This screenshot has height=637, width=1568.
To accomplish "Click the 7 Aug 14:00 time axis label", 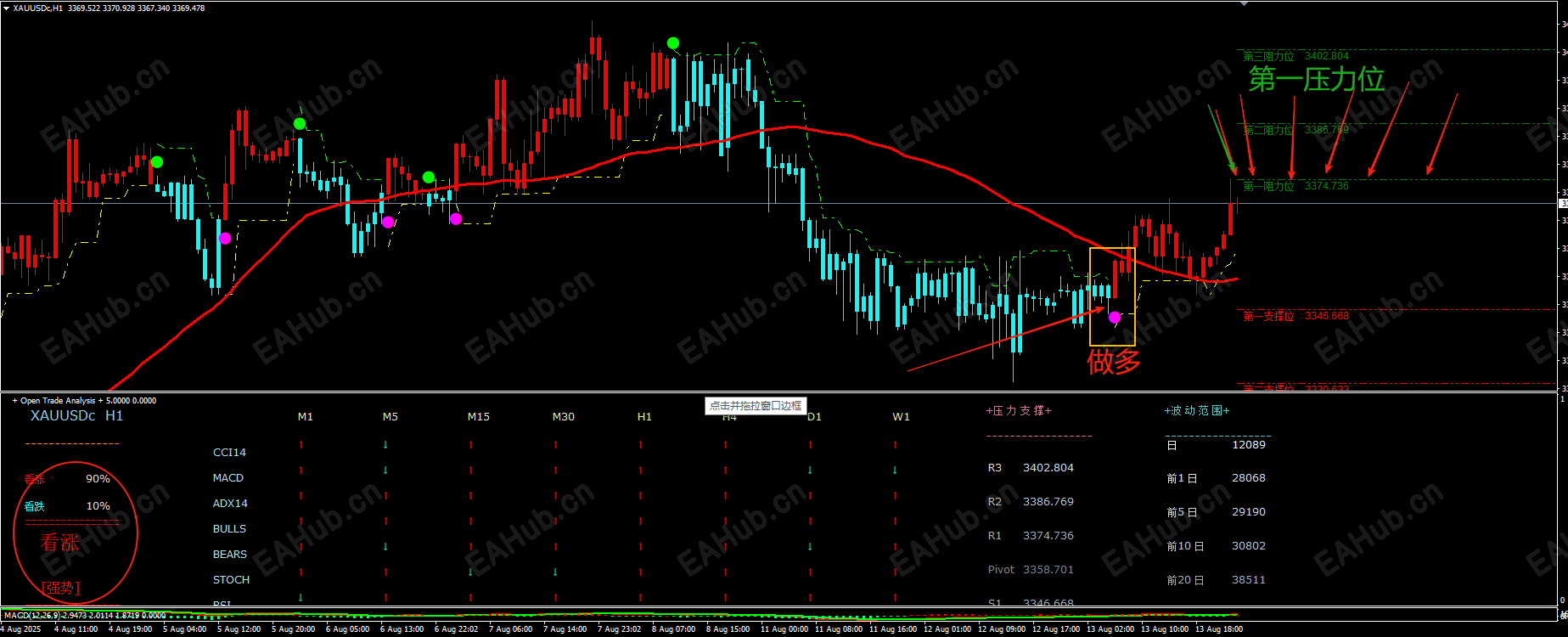I will click(x=565, y=629).
